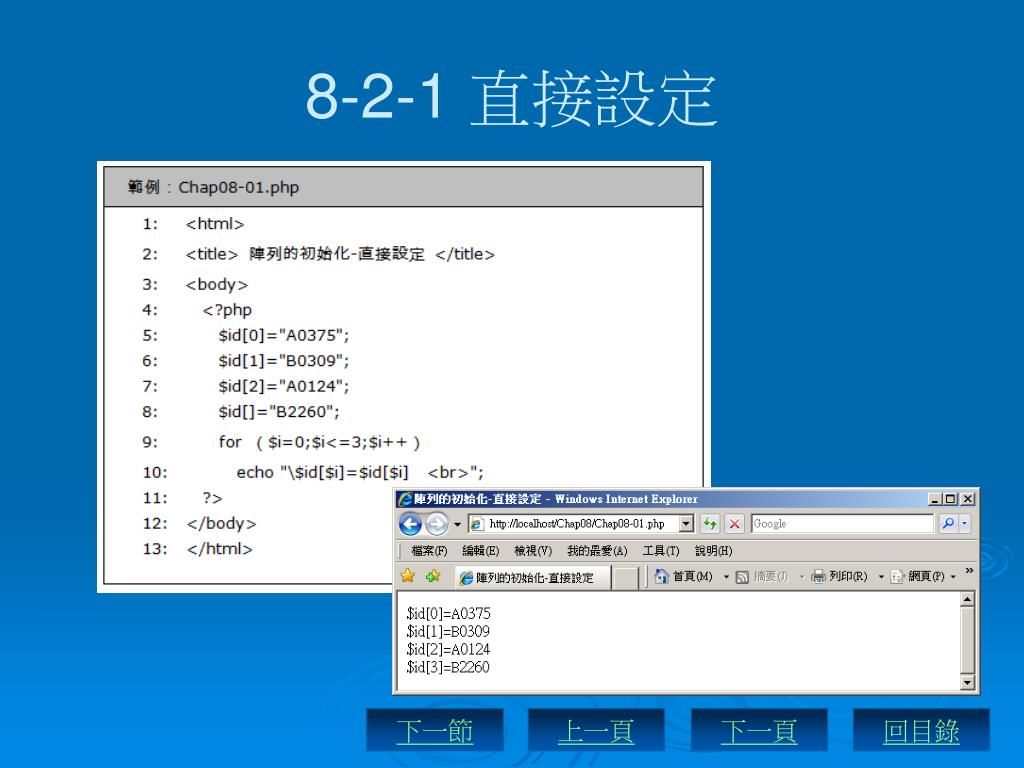This screenshot has width=1024, height=768.
Task: Click the 上一頁 navigation link
Action: (596, 731)
